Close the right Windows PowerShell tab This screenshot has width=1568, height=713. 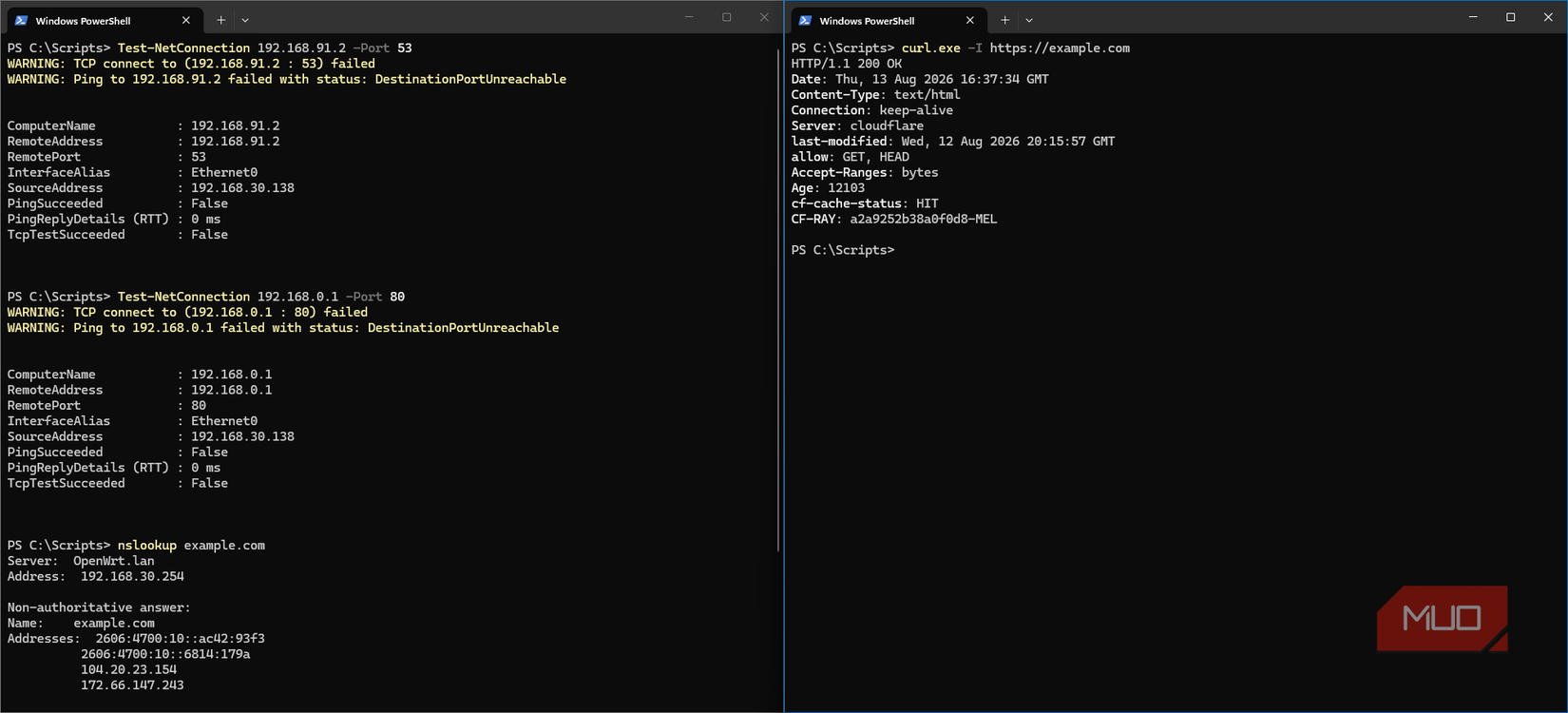tap(969, 20)
